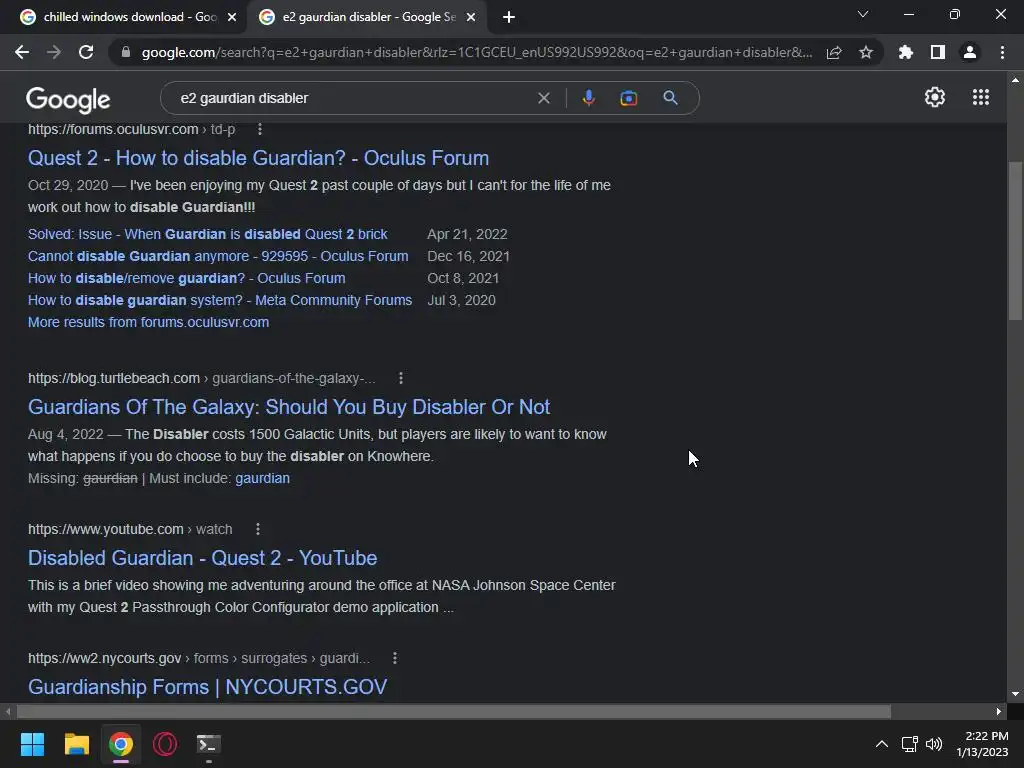Open 'Guardianship Forms | NYCOURTS.GOV' result
The image size is (1024, 768).
pyautogui.click(x=207, y=687)
